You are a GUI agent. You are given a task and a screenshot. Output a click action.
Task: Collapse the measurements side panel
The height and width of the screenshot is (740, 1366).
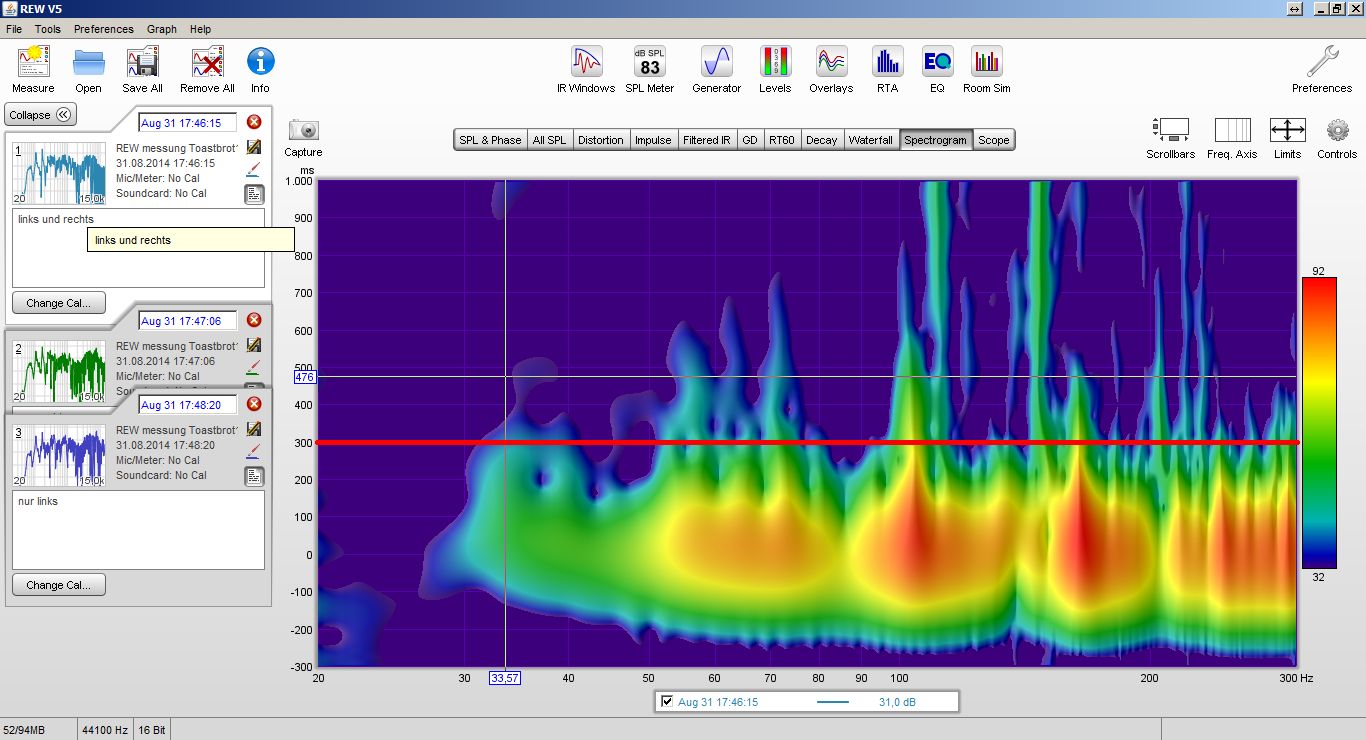[x=40, y=115]
